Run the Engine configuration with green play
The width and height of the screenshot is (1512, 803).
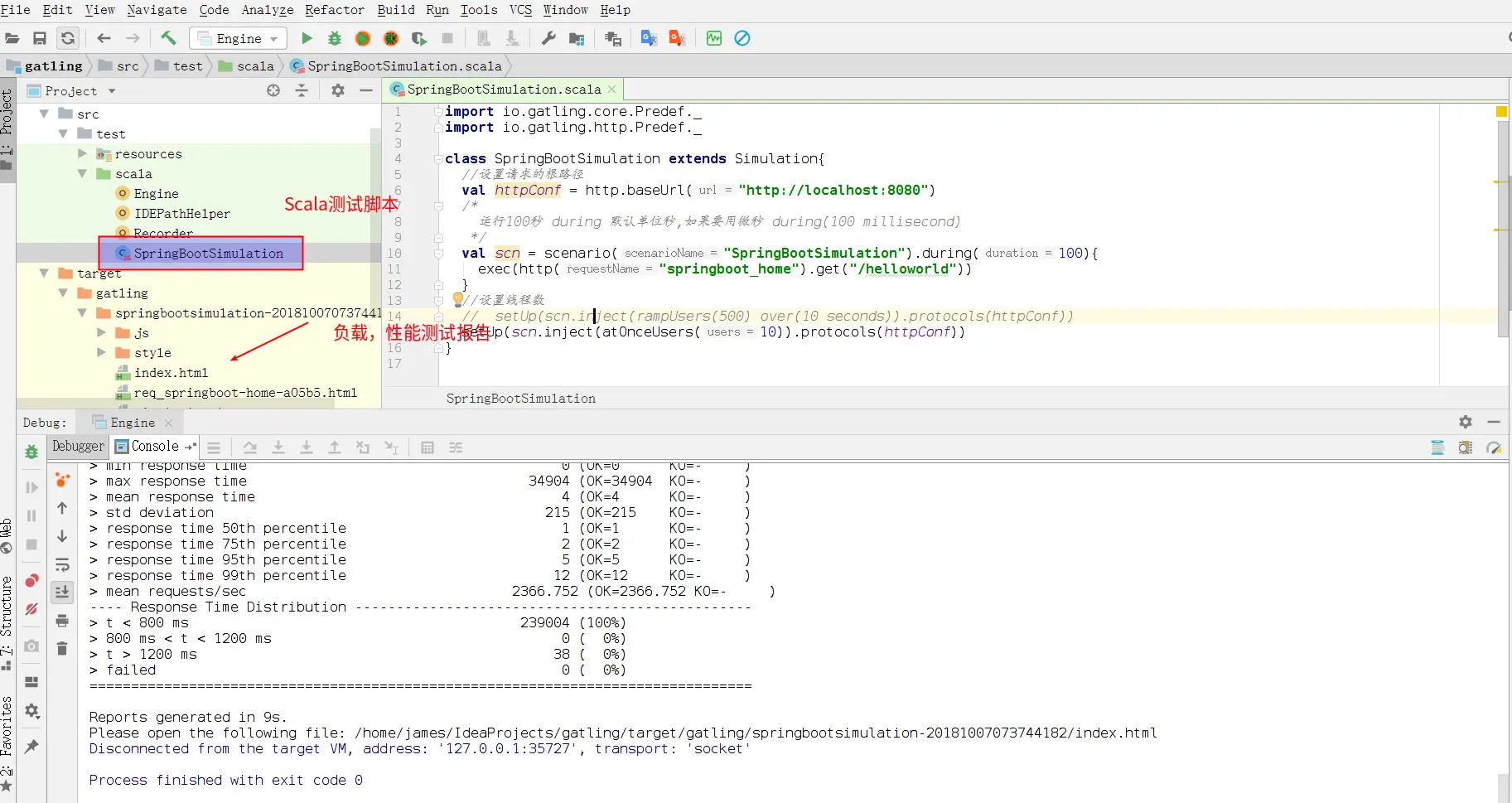(307, 38)
